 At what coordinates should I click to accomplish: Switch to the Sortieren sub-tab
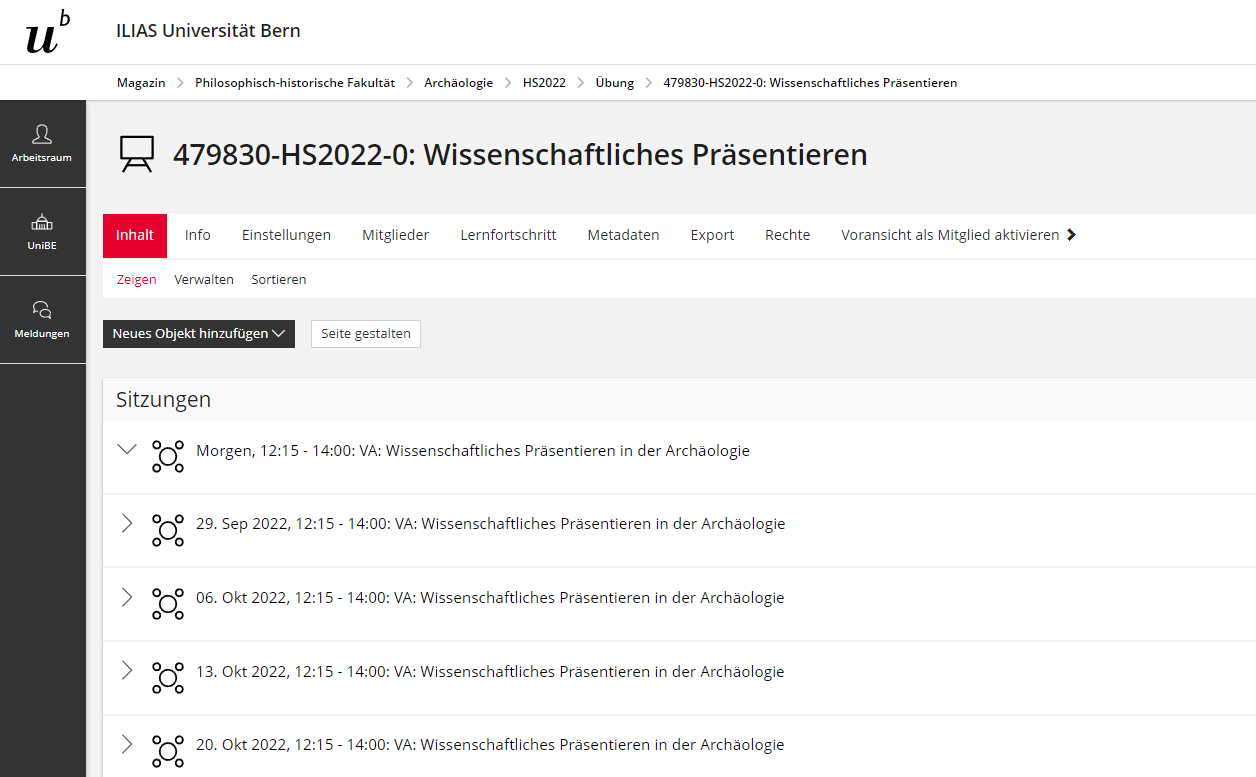[279, 280]
